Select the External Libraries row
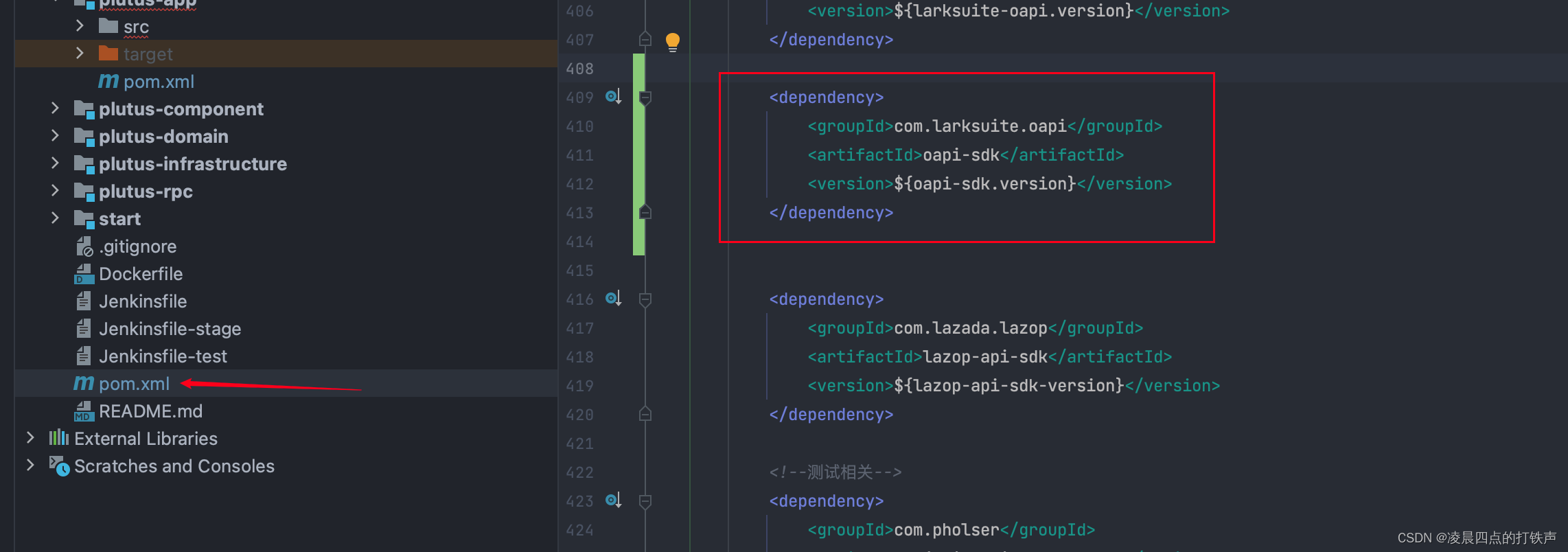The image size is (1568, 552). [286, 438]
